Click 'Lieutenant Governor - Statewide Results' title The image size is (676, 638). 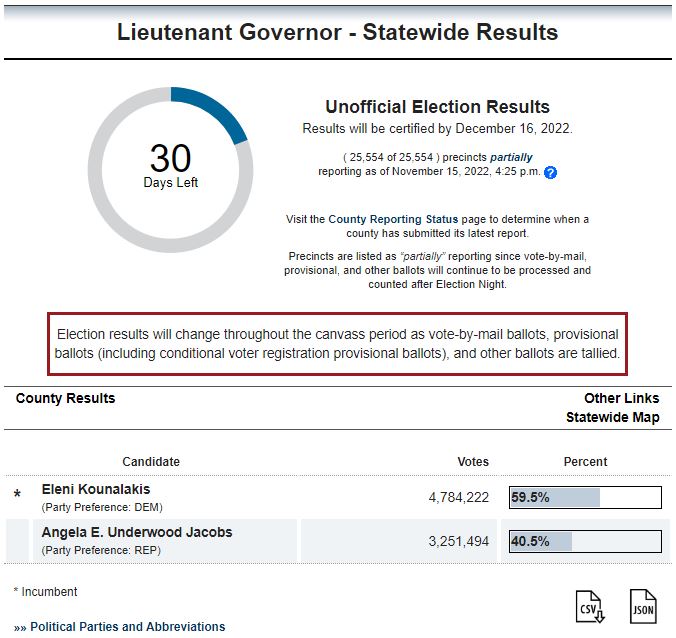pos(338,32)
